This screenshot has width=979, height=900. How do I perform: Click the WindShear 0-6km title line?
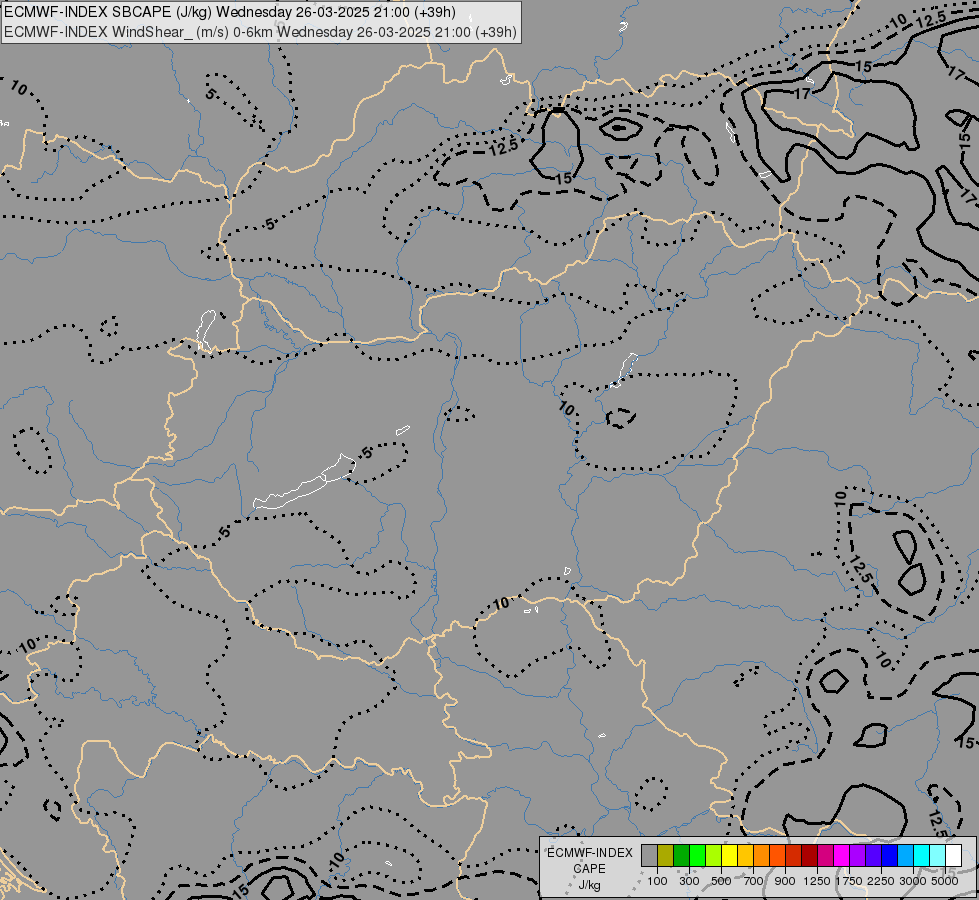[260, 32]
